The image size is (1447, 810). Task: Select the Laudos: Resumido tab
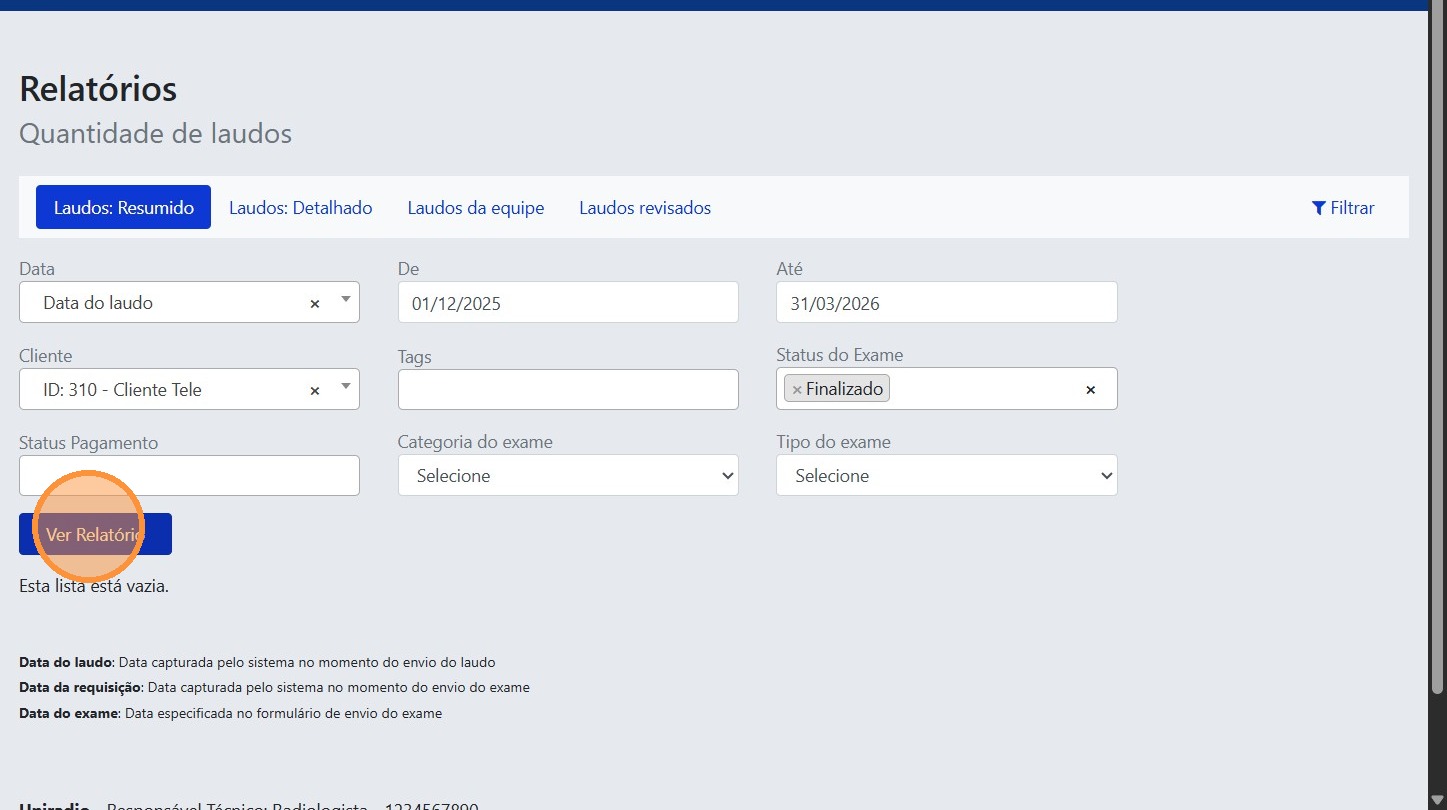pyautogui.click(x=123, y=208)
